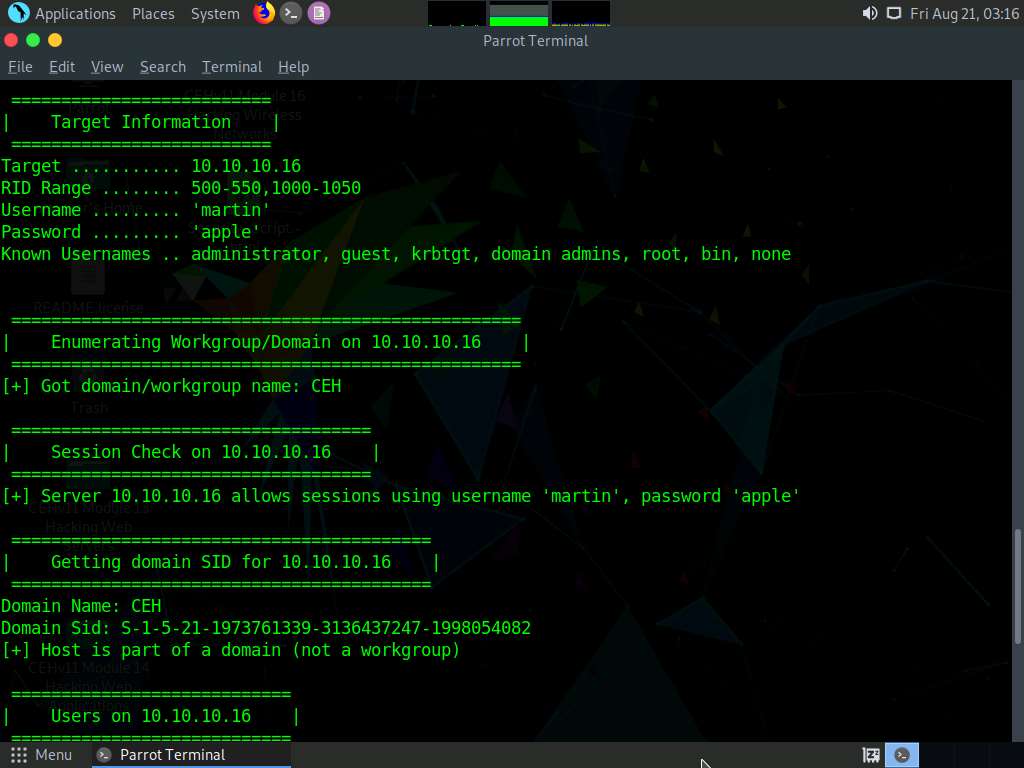Click the red close window button
Viewport: 1024px width, 768px height.
[x=11, y=40]
